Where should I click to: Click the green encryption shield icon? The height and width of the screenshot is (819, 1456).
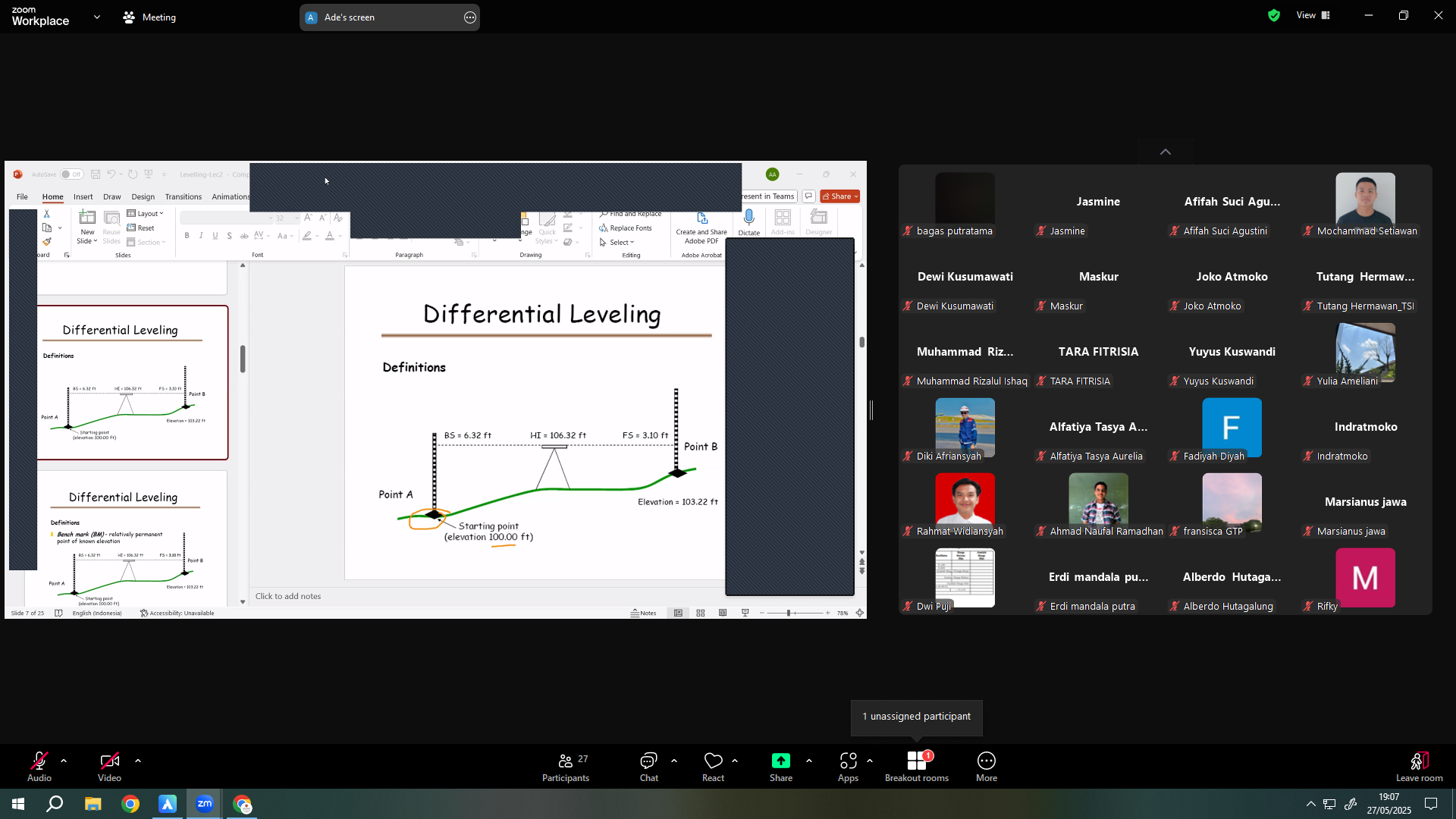click(x=1274, y=15)
